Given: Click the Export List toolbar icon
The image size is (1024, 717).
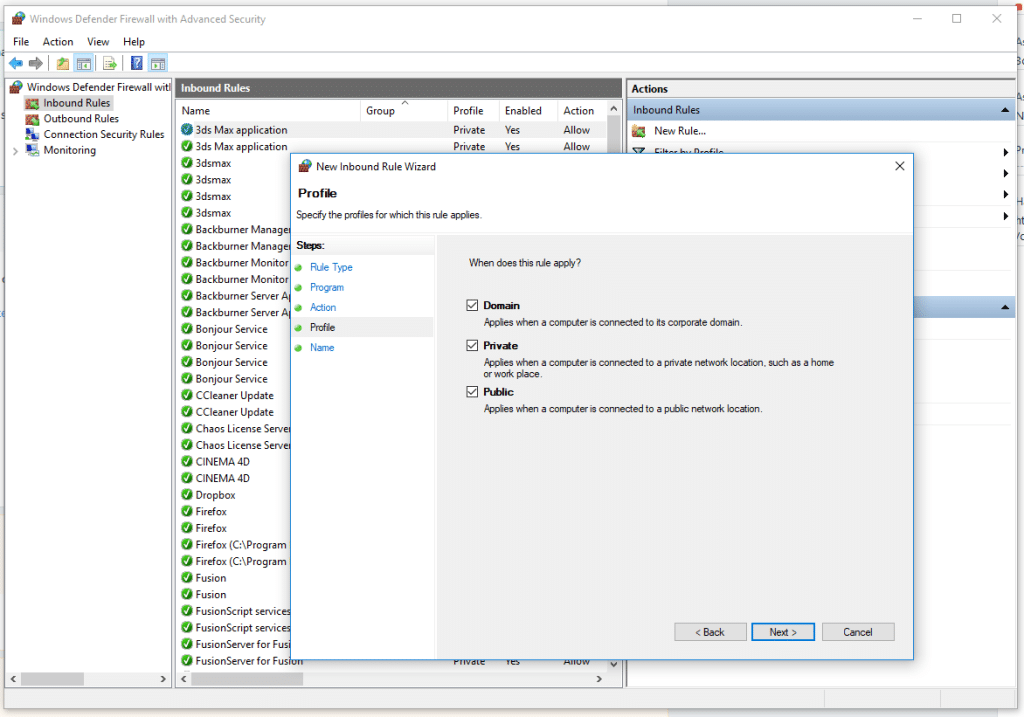Looking at the screenshot, I should (110, 62).
